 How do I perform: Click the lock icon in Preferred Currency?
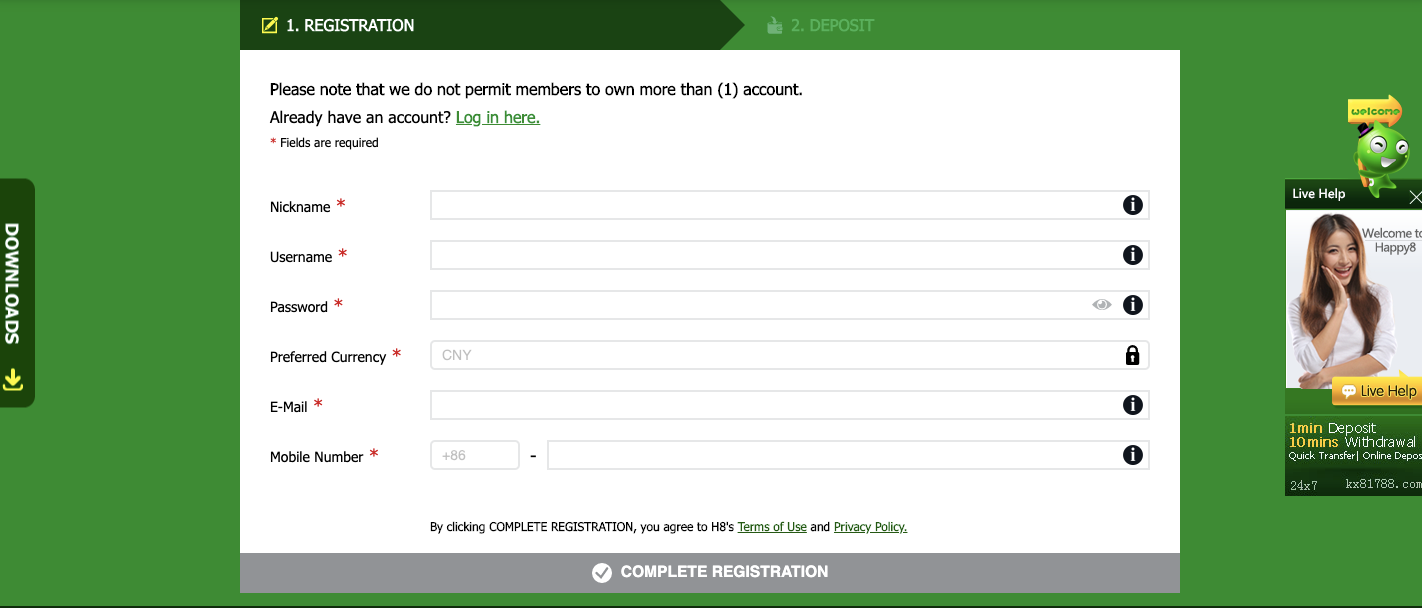[x=1132, y=355]
